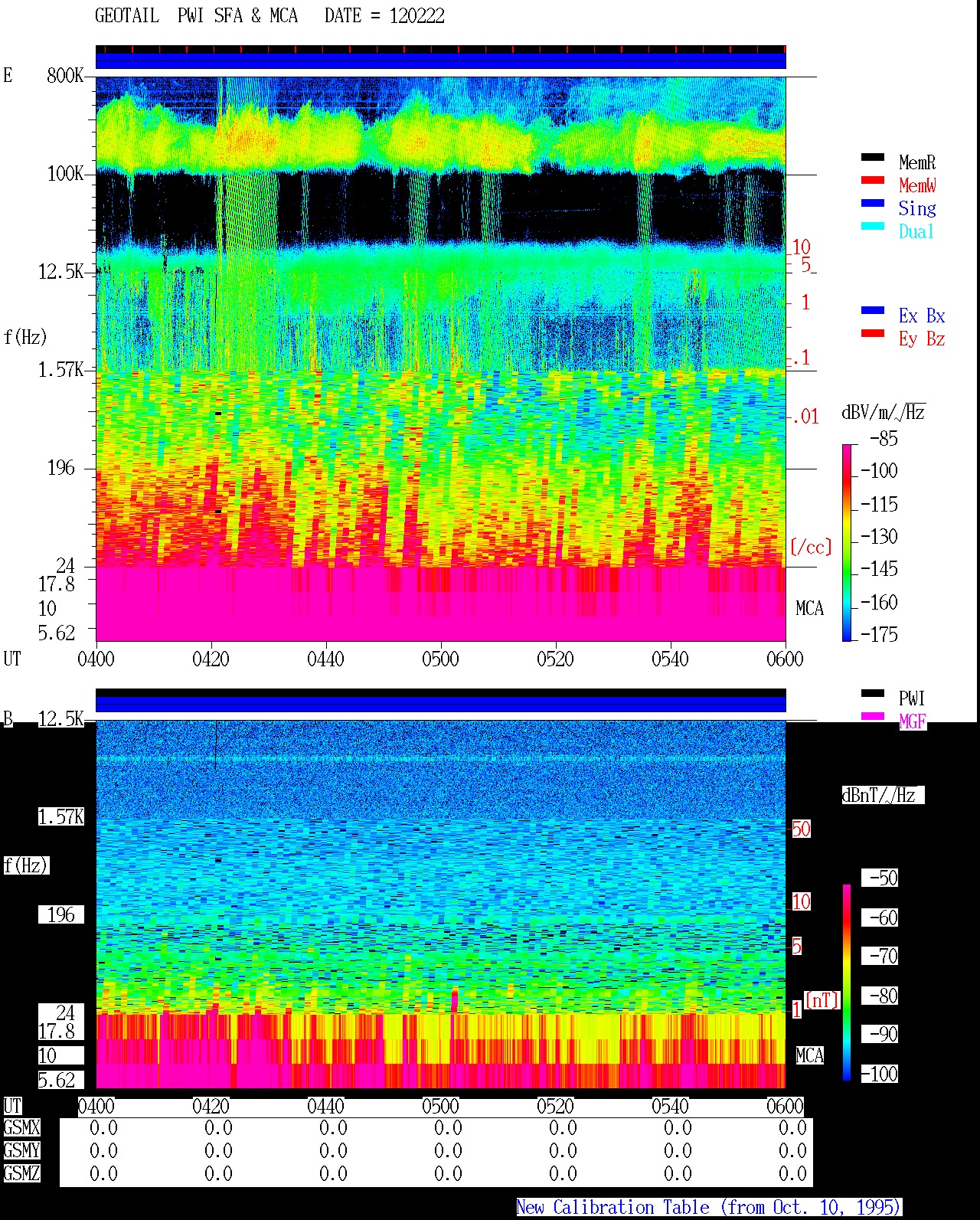The height and width of the screenshot is (1220, 980).
Task: Click the 100K frequency label on E panel
Action: pos(65,174)
